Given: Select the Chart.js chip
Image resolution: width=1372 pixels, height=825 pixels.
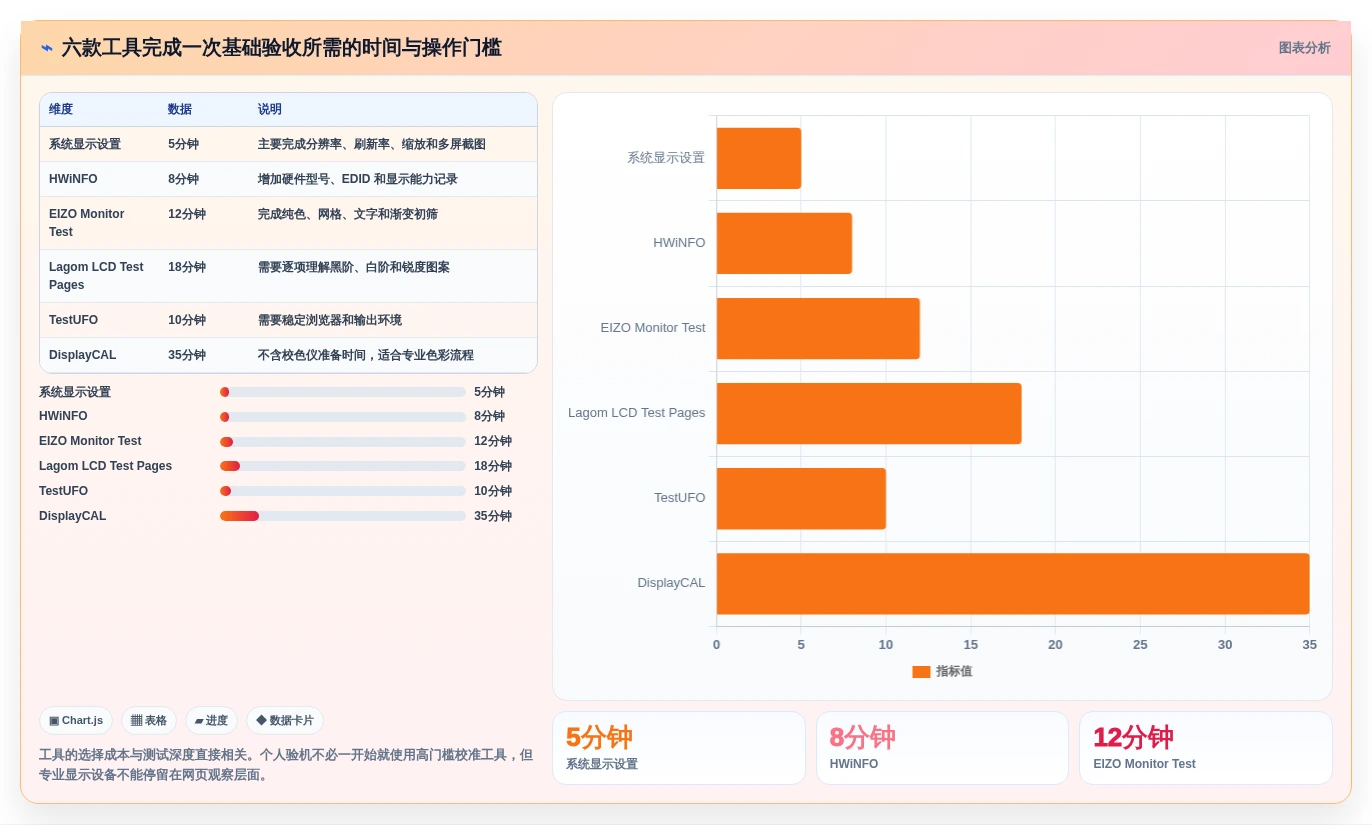Looking at the screenshot, I should tap(76, 720).
